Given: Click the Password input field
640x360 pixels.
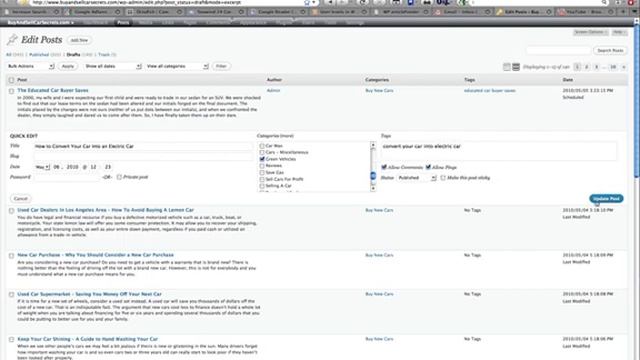Looking at the screenshot, I should click(x=67, y=177).
